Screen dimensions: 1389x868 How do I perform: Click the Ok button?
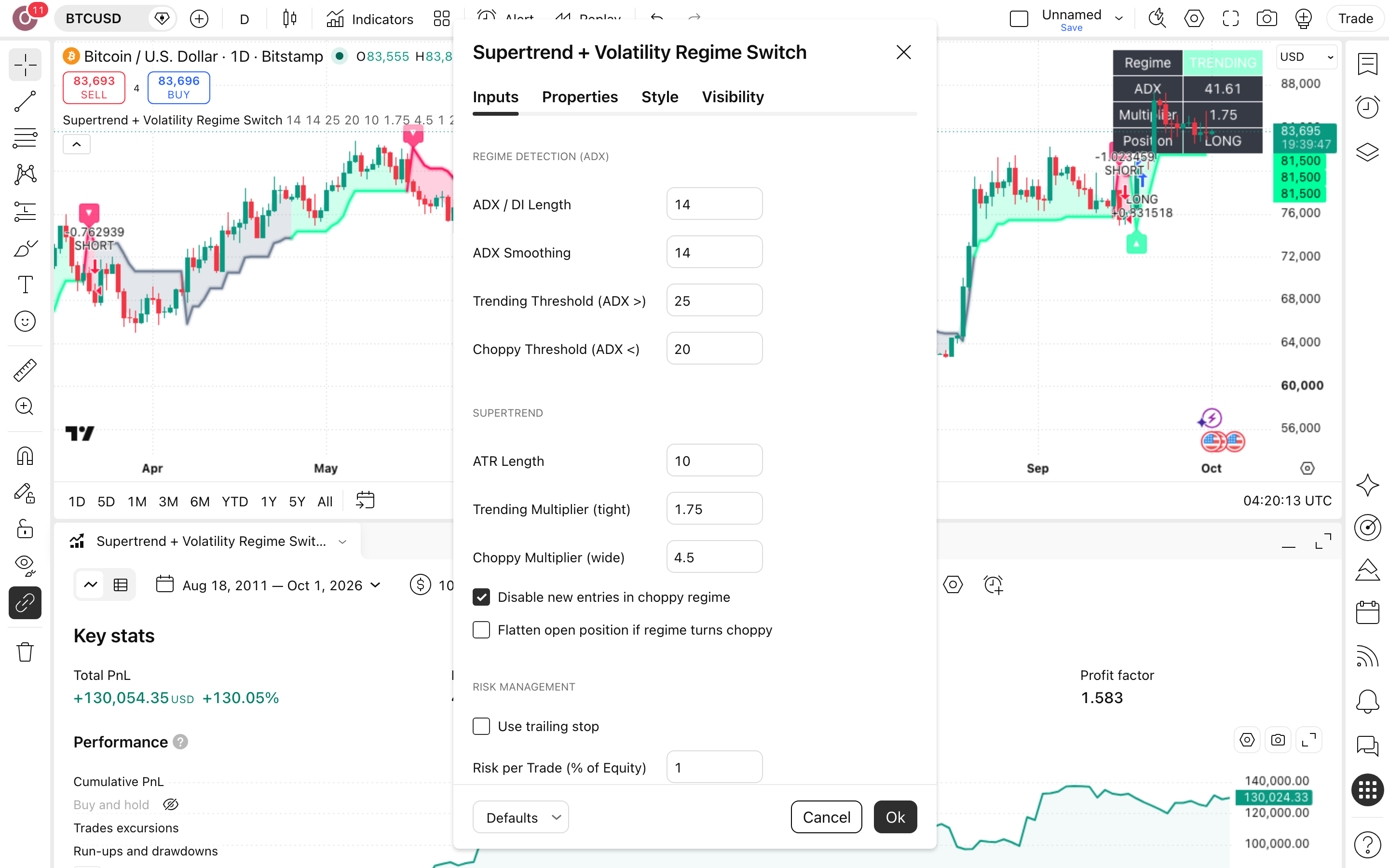point(895,817)
